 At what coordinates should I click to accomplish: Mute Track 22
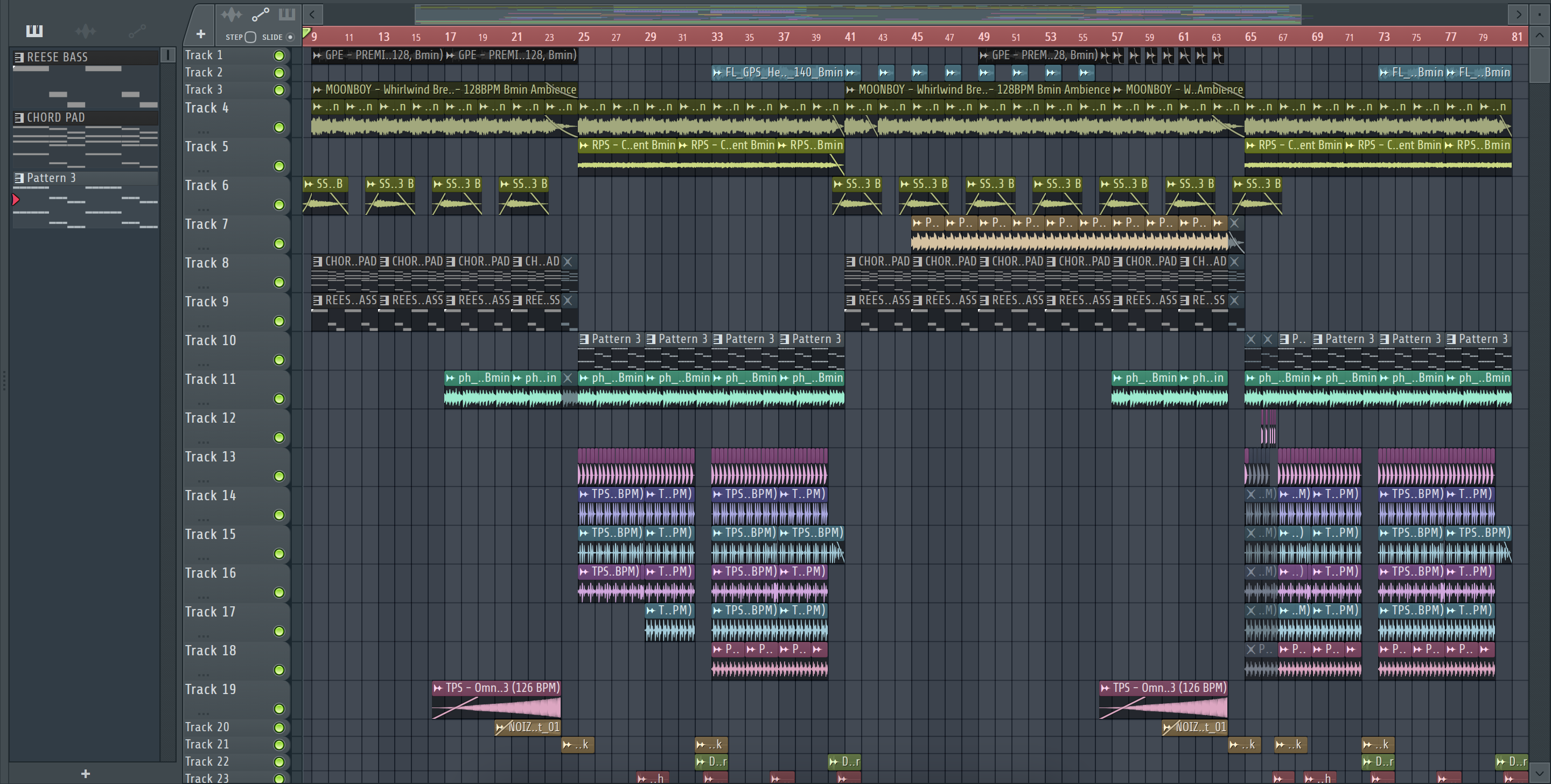pos(279,762)
